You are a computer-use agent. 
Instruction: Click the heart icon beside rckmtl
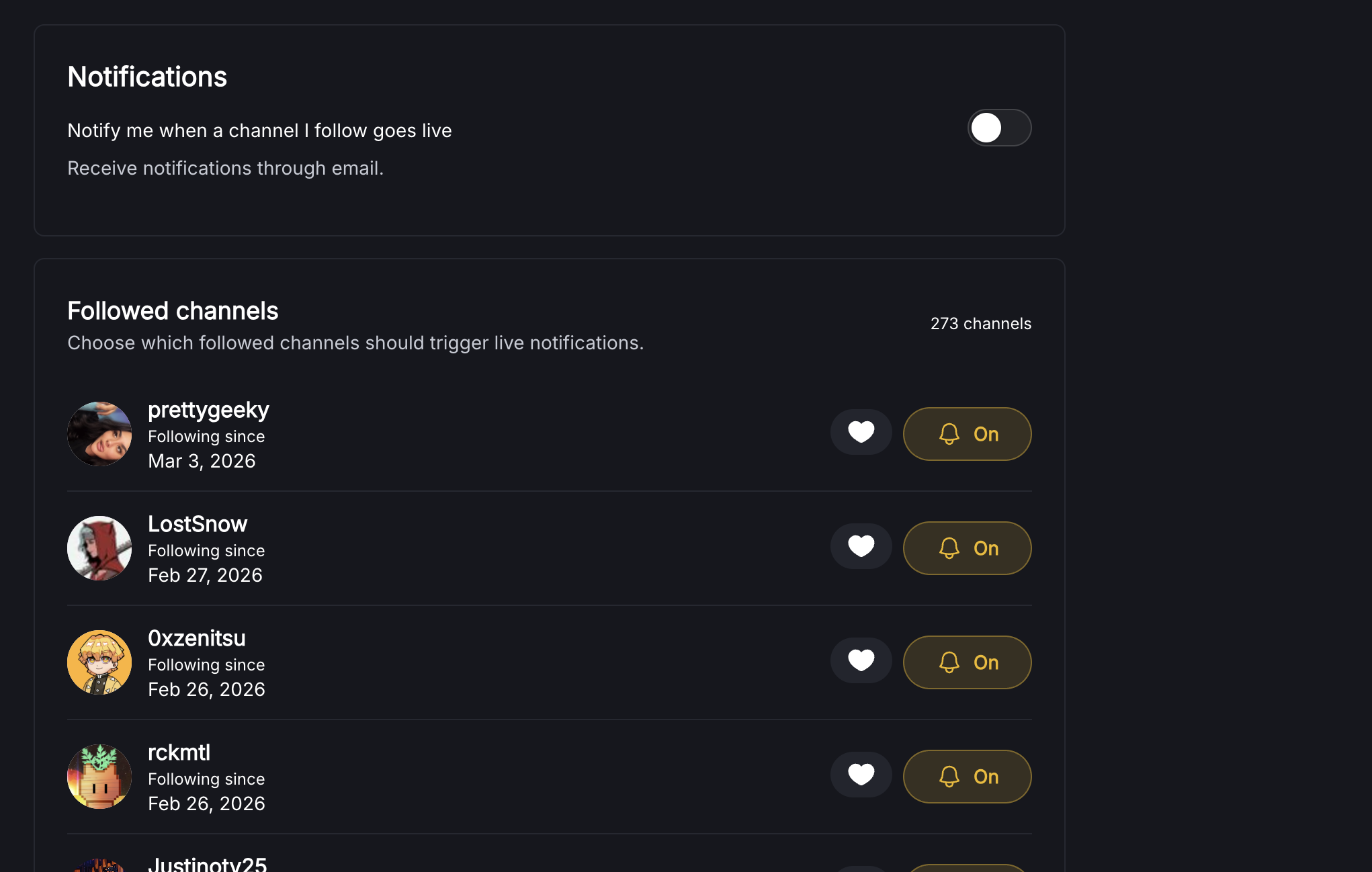pos(861,775)
